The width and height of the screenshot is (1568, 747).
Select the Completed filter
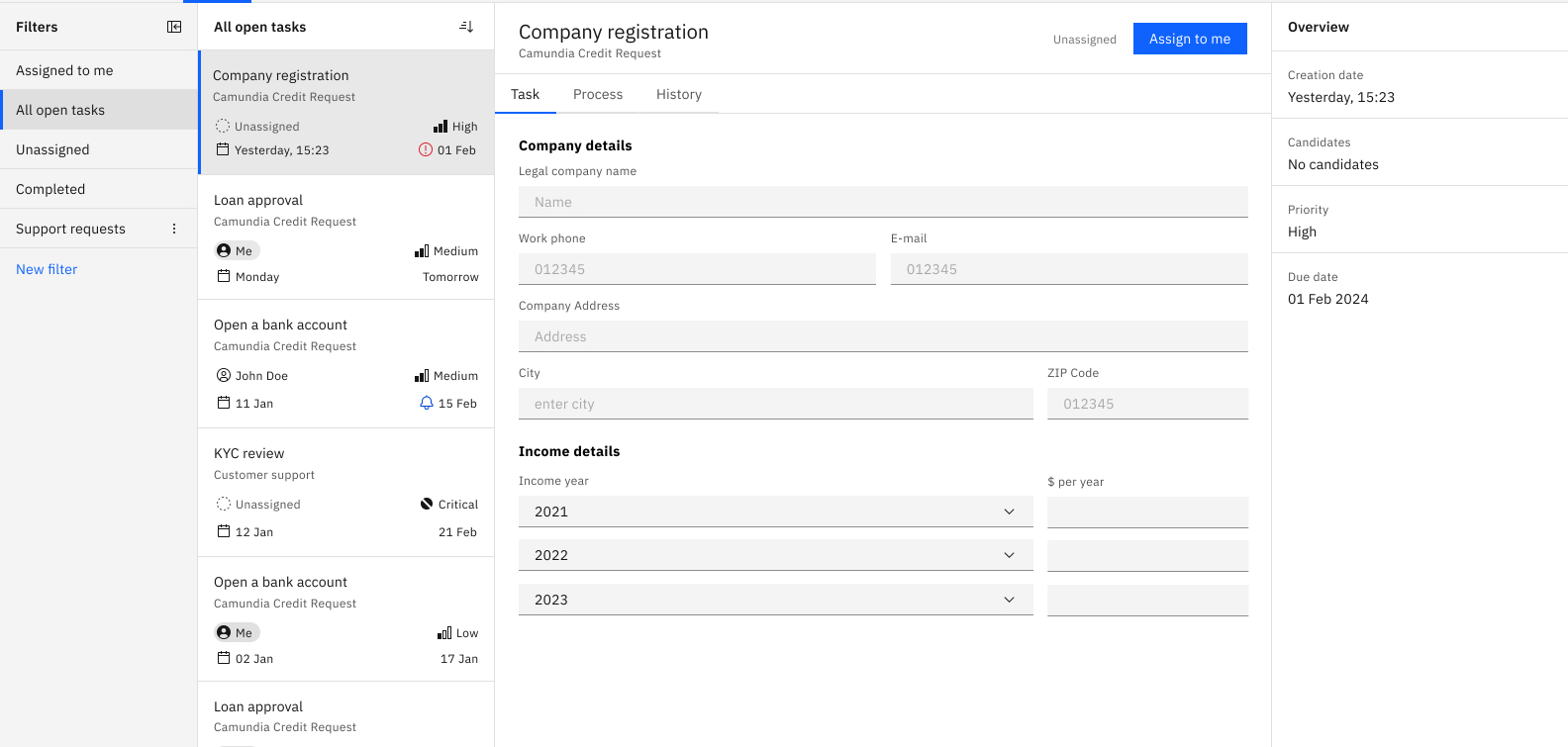pos(50,189)
